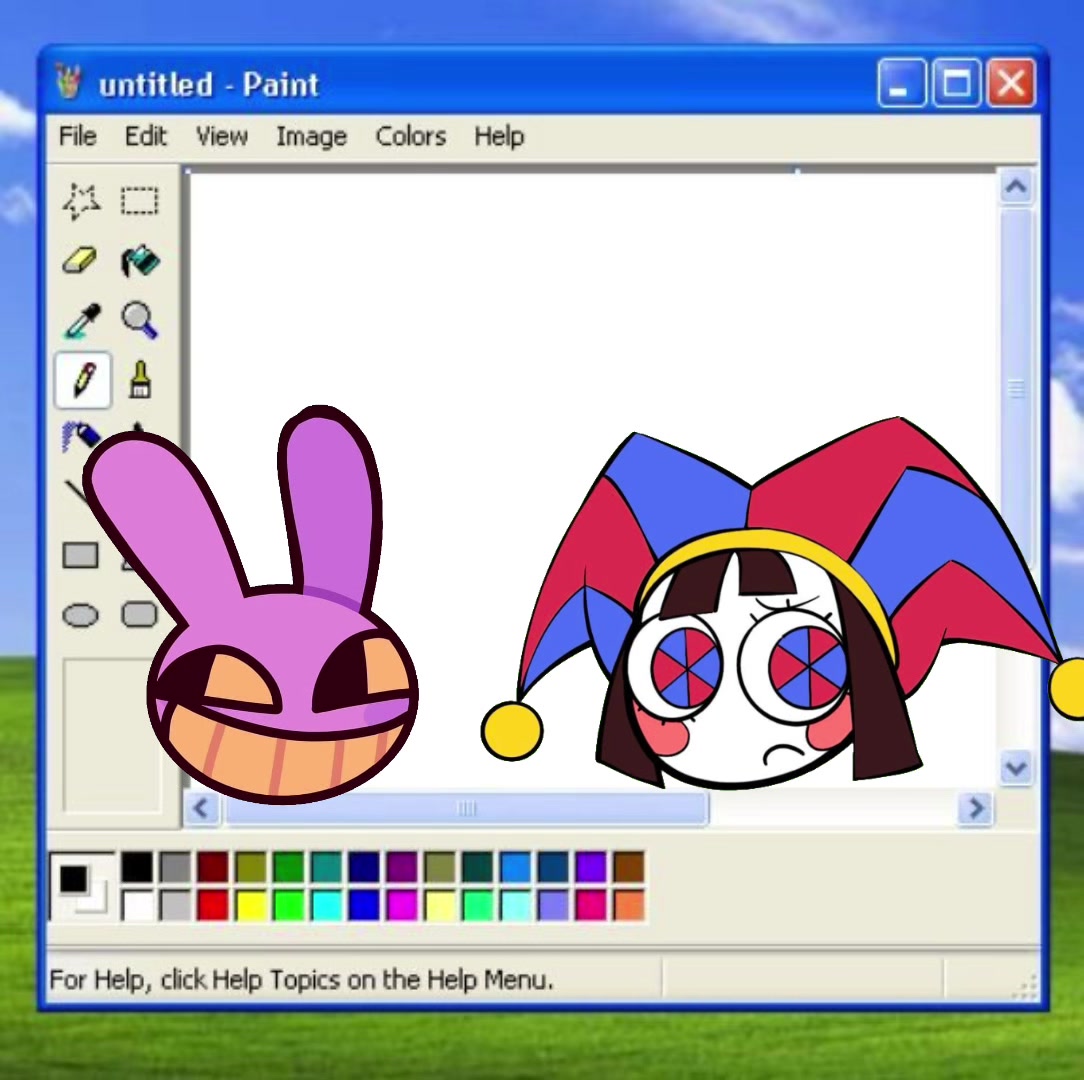Pick the navy blue color swatch
1084x1080 pixels.
364,867
